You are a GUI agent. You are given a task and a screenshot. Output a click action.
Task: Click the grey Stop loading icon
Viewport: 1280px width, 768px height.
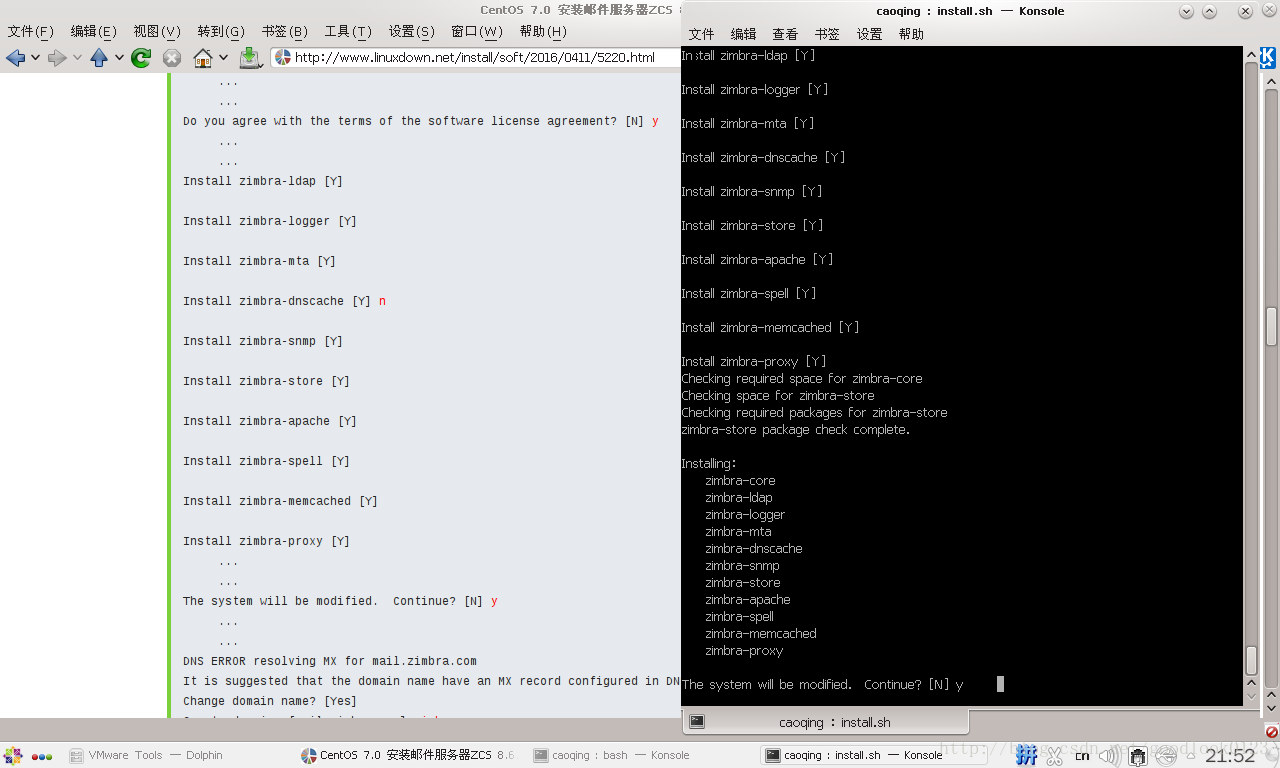(x=172, y=58)
